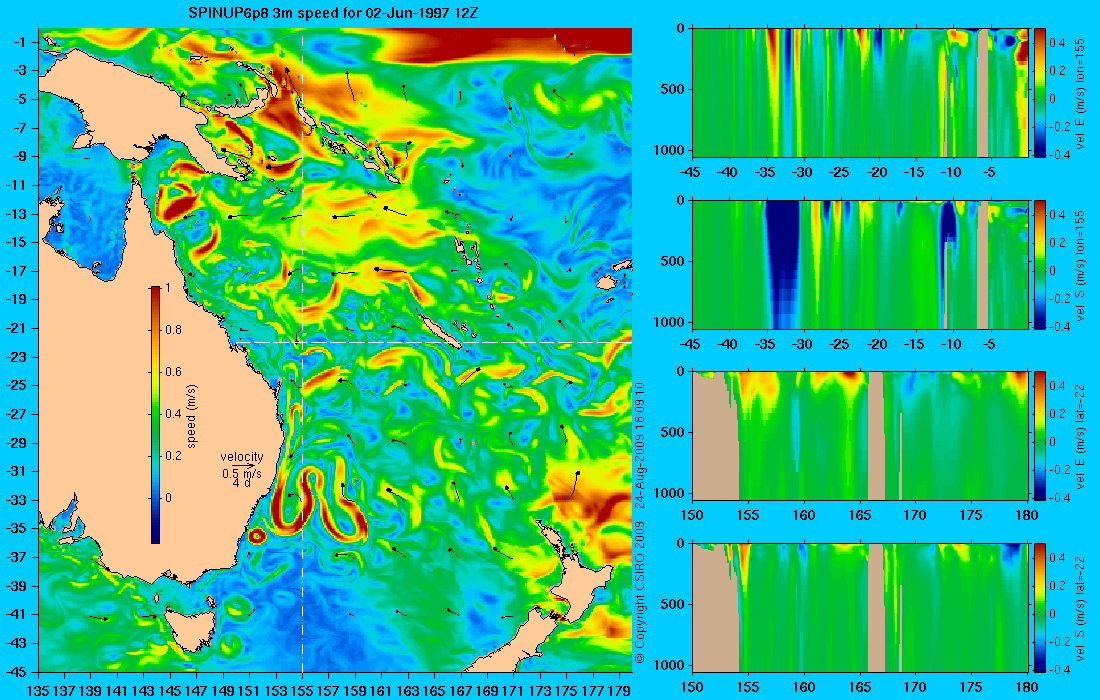Click the '24-Aug-2009 18:09:10' timestamp text
1100x700 pixels.
(639, 444)
